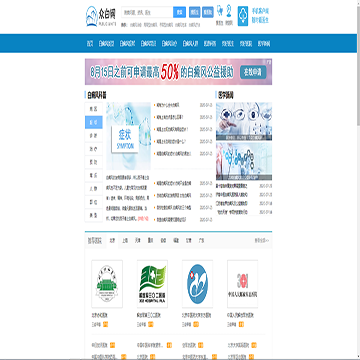
Task: Click the more link right of hospital tabs
Action: (262, 240)
